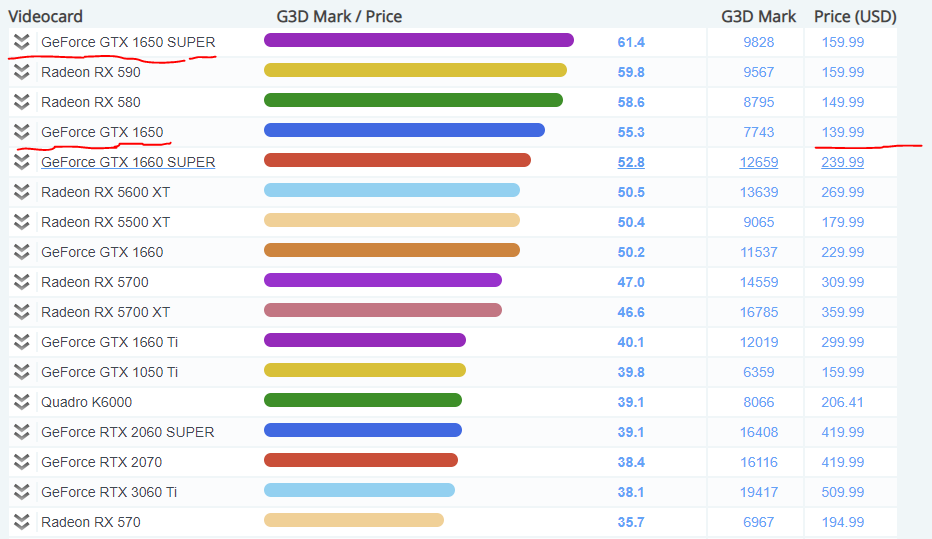Open the GeForce RTX 2060 SUPER link
The image size is (932, 539).
pyautogui.click(x=127, y=432)
